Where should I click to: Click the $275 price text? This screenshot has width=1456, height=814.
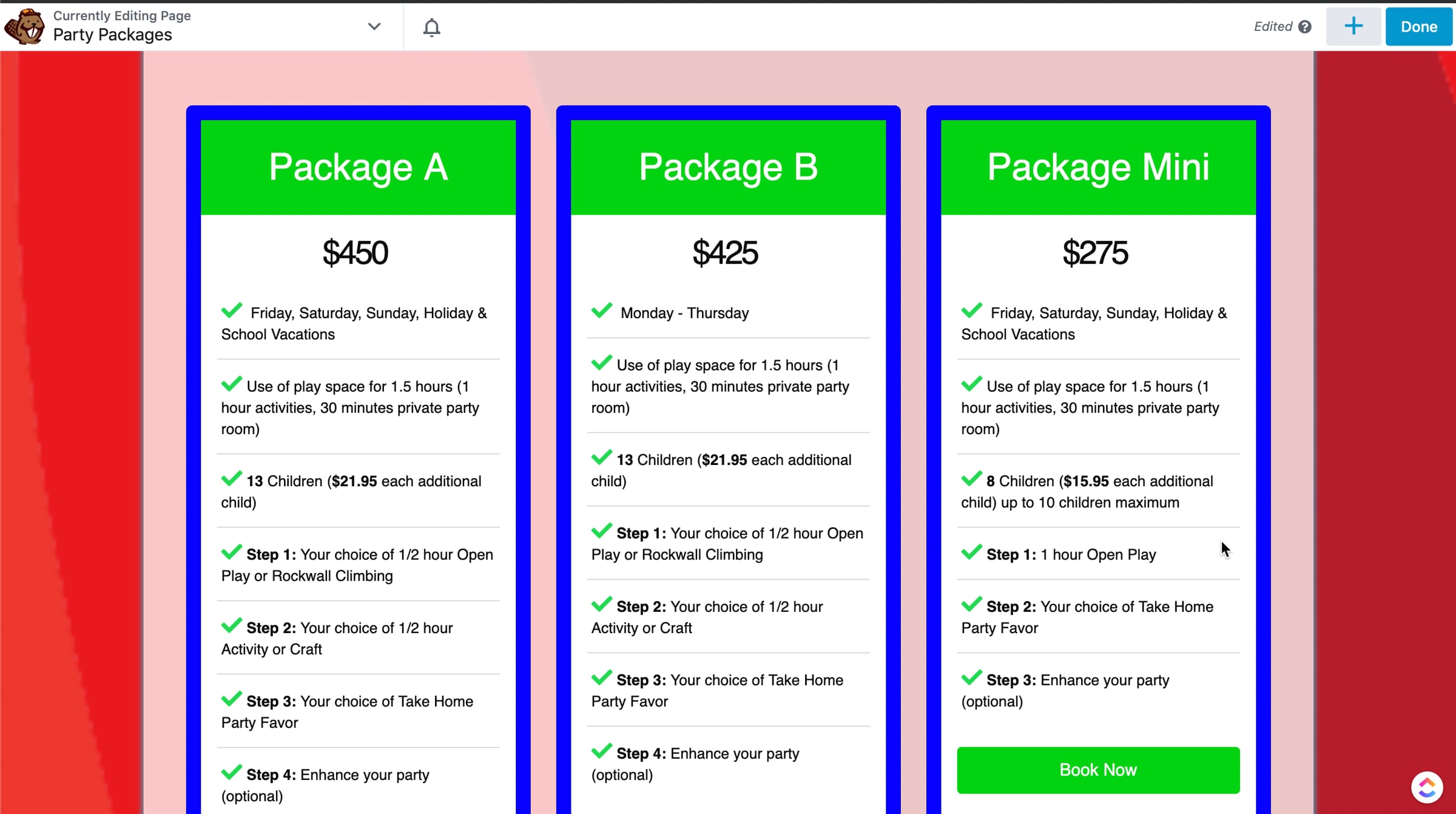click(x=1096, y=253)
